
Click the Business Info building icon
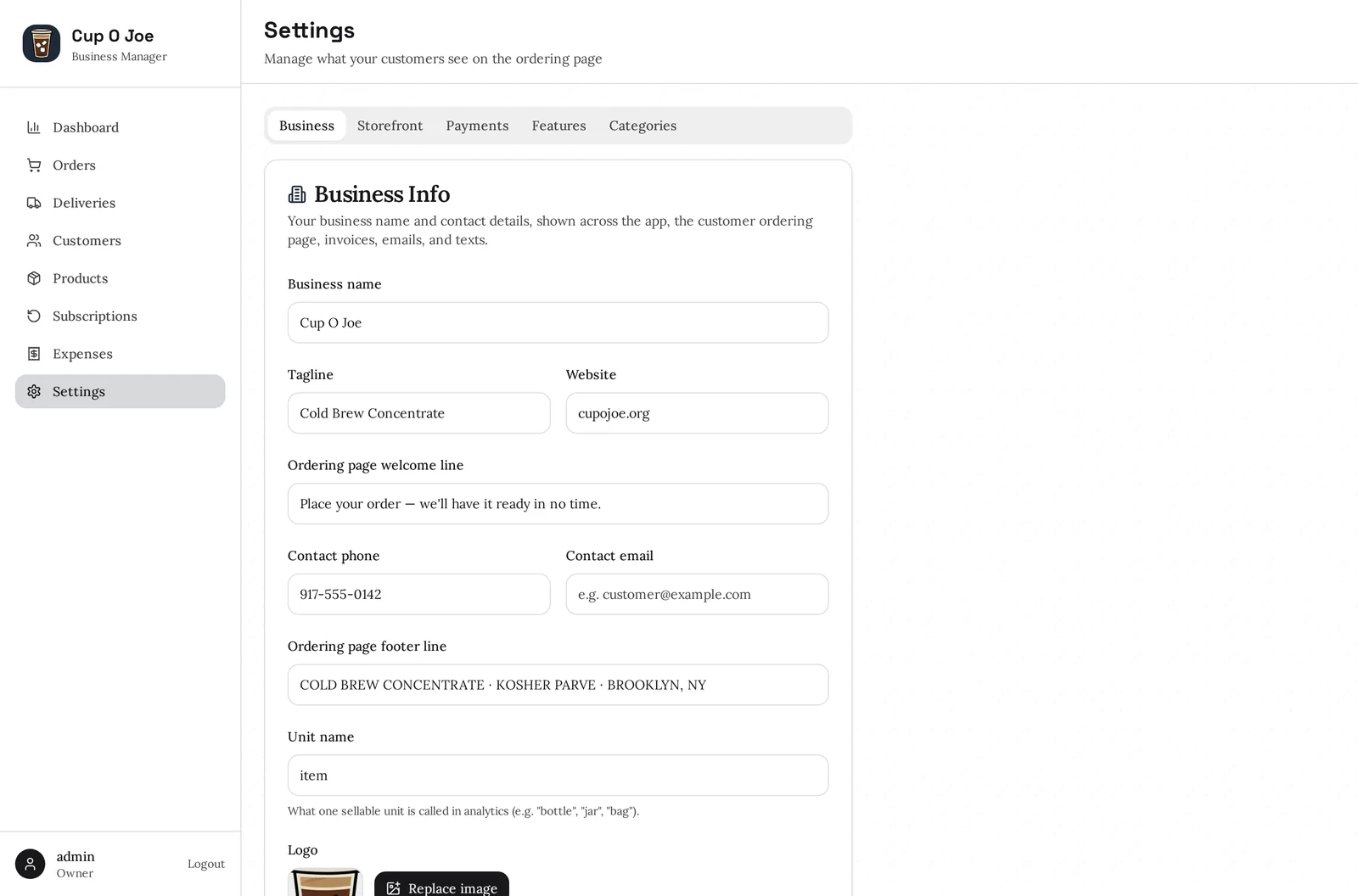coord(297,194)
